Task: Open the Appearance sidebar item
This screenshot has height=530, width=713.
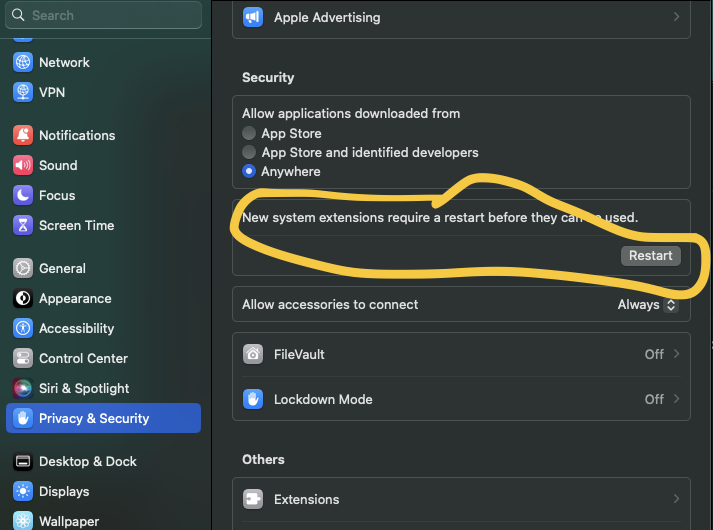Action: point(75,298)
